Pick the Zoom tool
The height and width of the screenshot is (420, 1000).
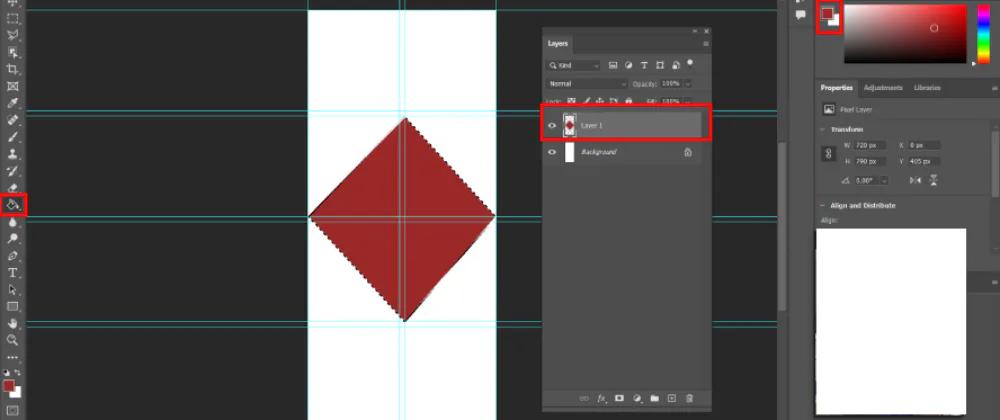coord(13,340)
